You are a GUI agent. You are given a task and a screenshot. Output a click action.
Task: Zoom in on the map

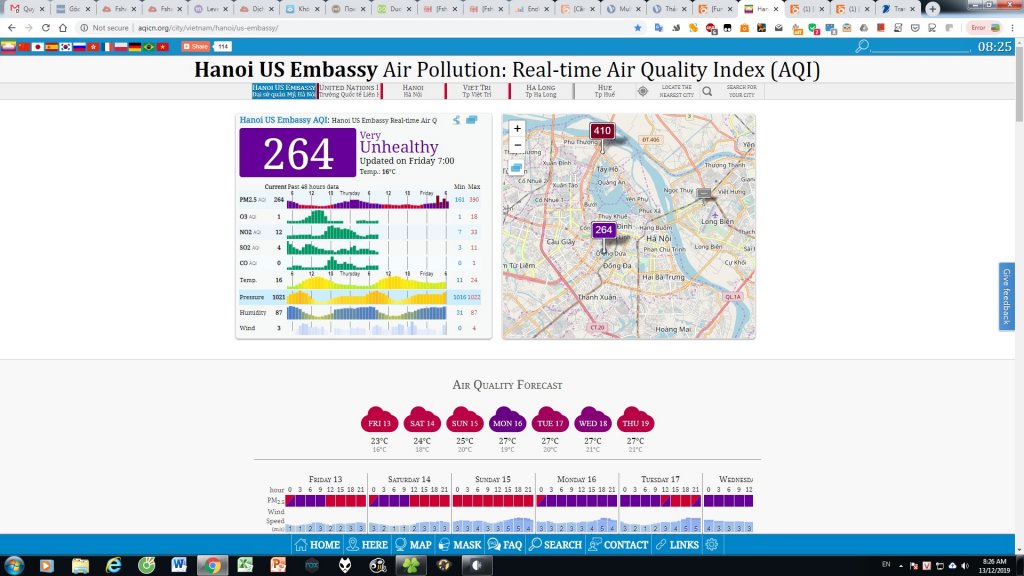517,129
